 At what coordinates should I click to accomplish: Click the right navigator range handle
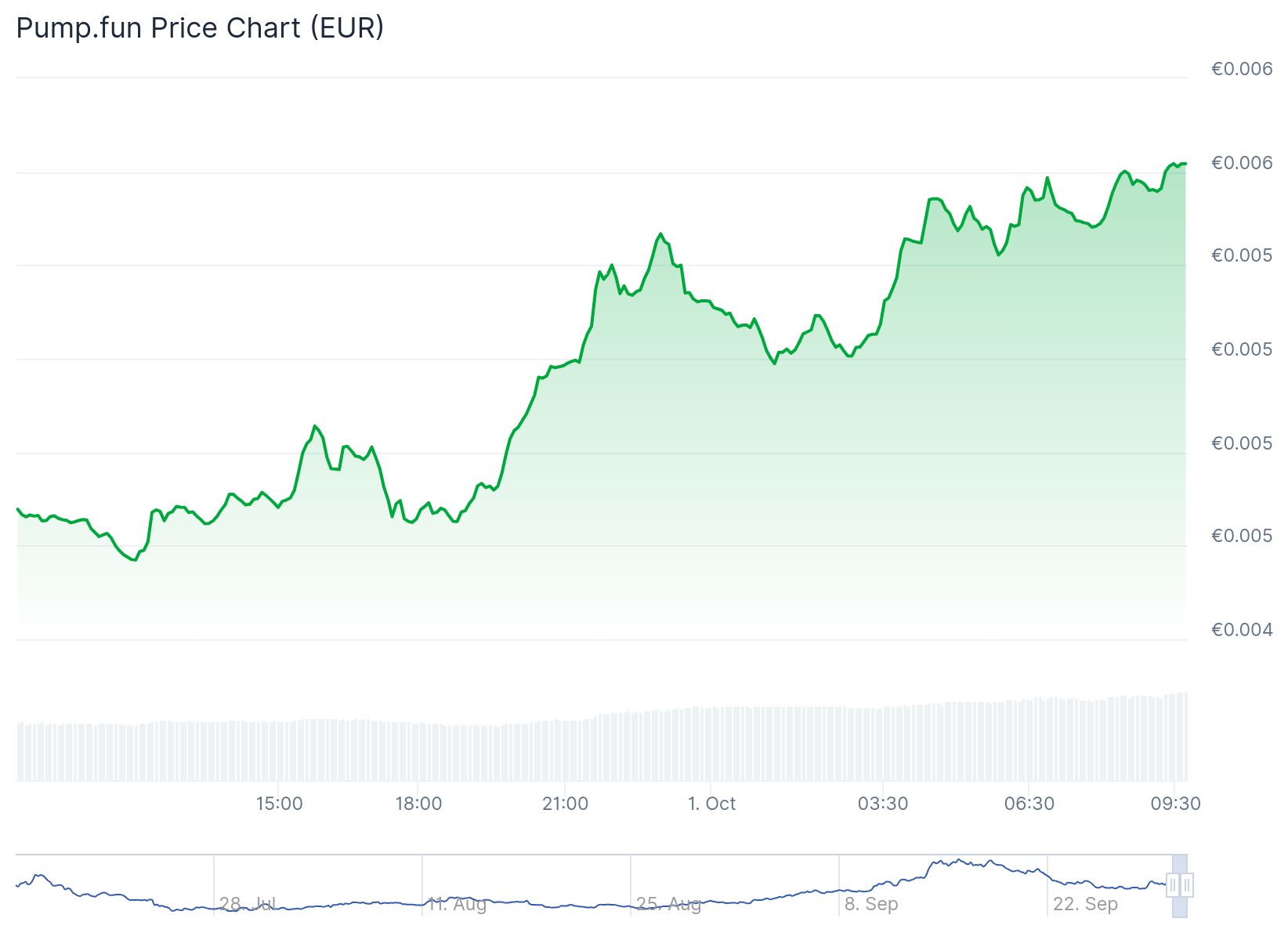(1187, 885)
